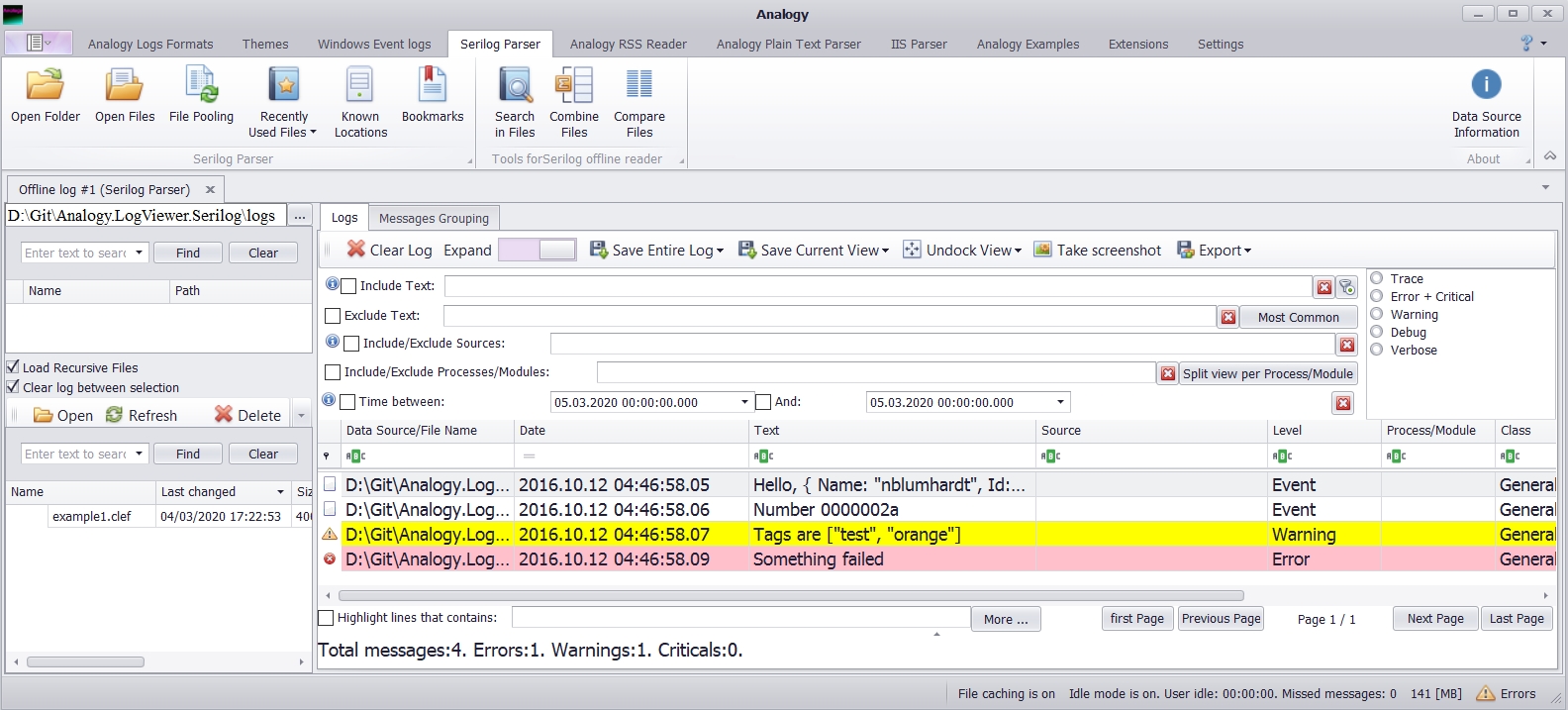The image size is (1568, 710).
Task: Clear the Exclude Text filter field
Action: tap(1228, 317)
